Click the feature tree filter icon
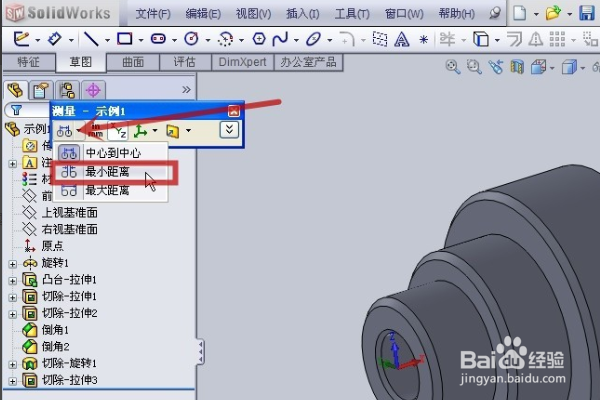 (16, 111)
